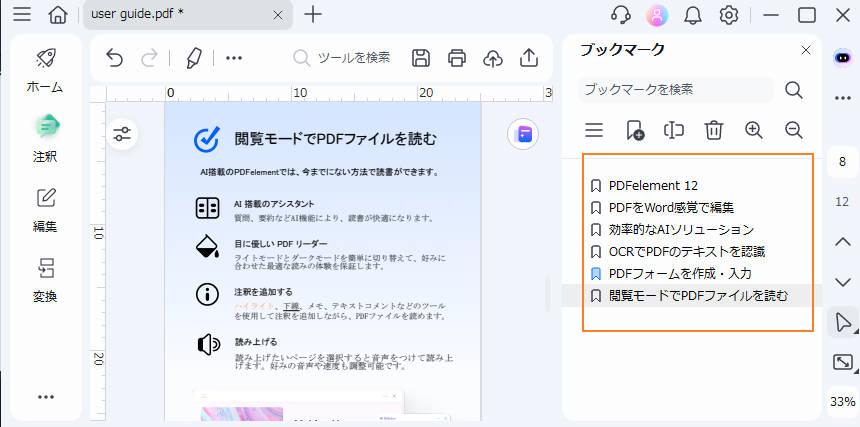The image size is (860, 427).
Task: Go to the previous page
Action: pyautogui.click(x=842, y=242)
